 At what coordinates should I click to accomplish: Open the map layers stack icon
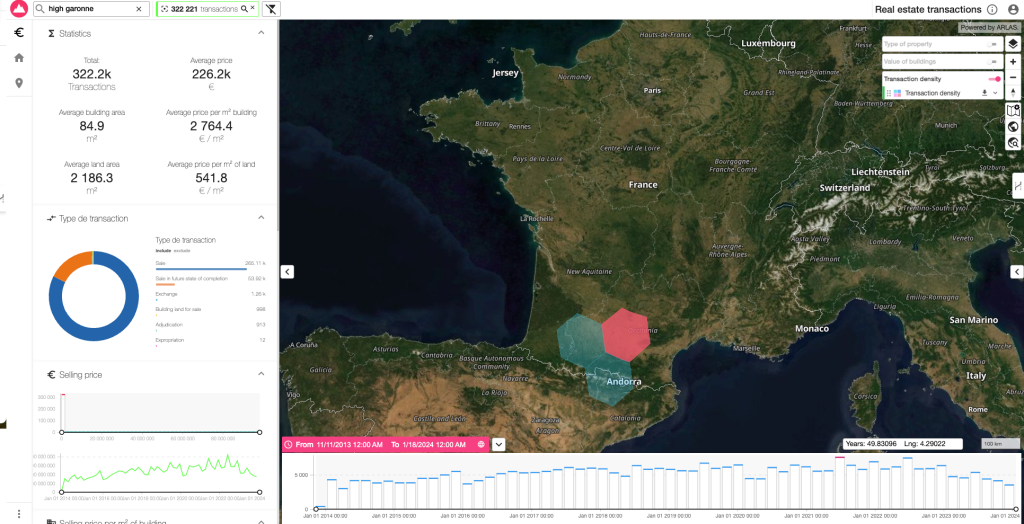[1013, 44]
